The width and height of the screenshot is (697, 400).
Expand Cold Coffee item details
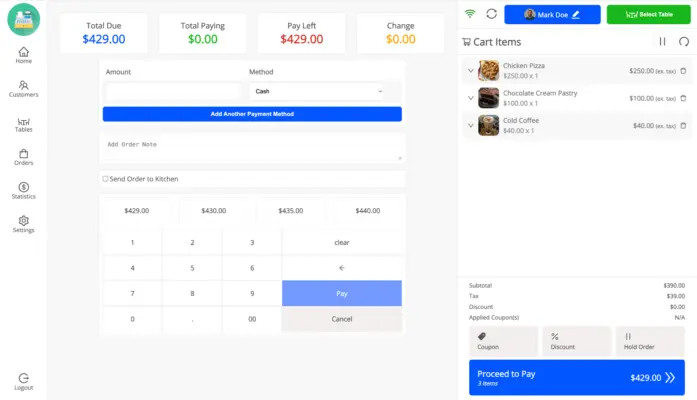pyautogui.click(x=471, y=126)
